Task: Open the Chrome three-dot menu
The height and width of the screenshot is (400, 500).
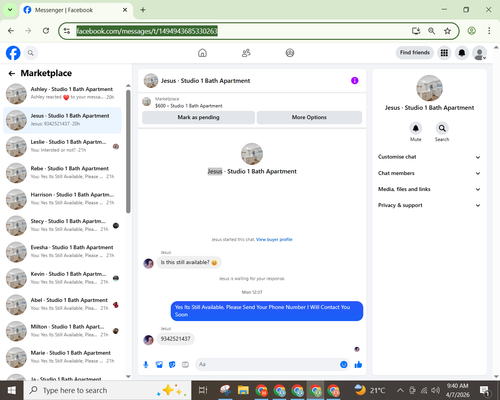Action: [489, 31]
